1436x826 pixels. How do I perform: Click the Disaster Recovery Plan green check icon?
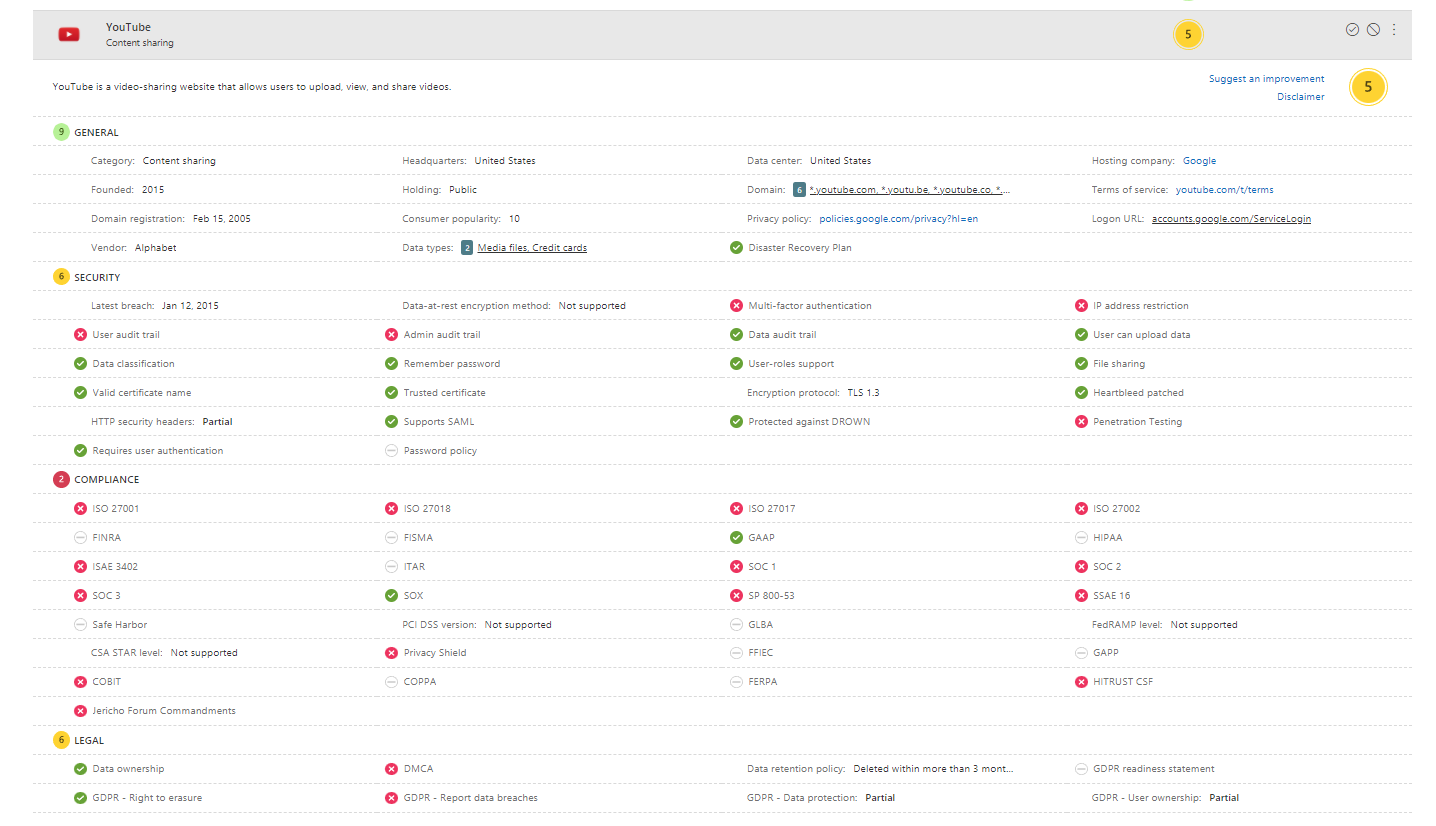tap(736, 248)
